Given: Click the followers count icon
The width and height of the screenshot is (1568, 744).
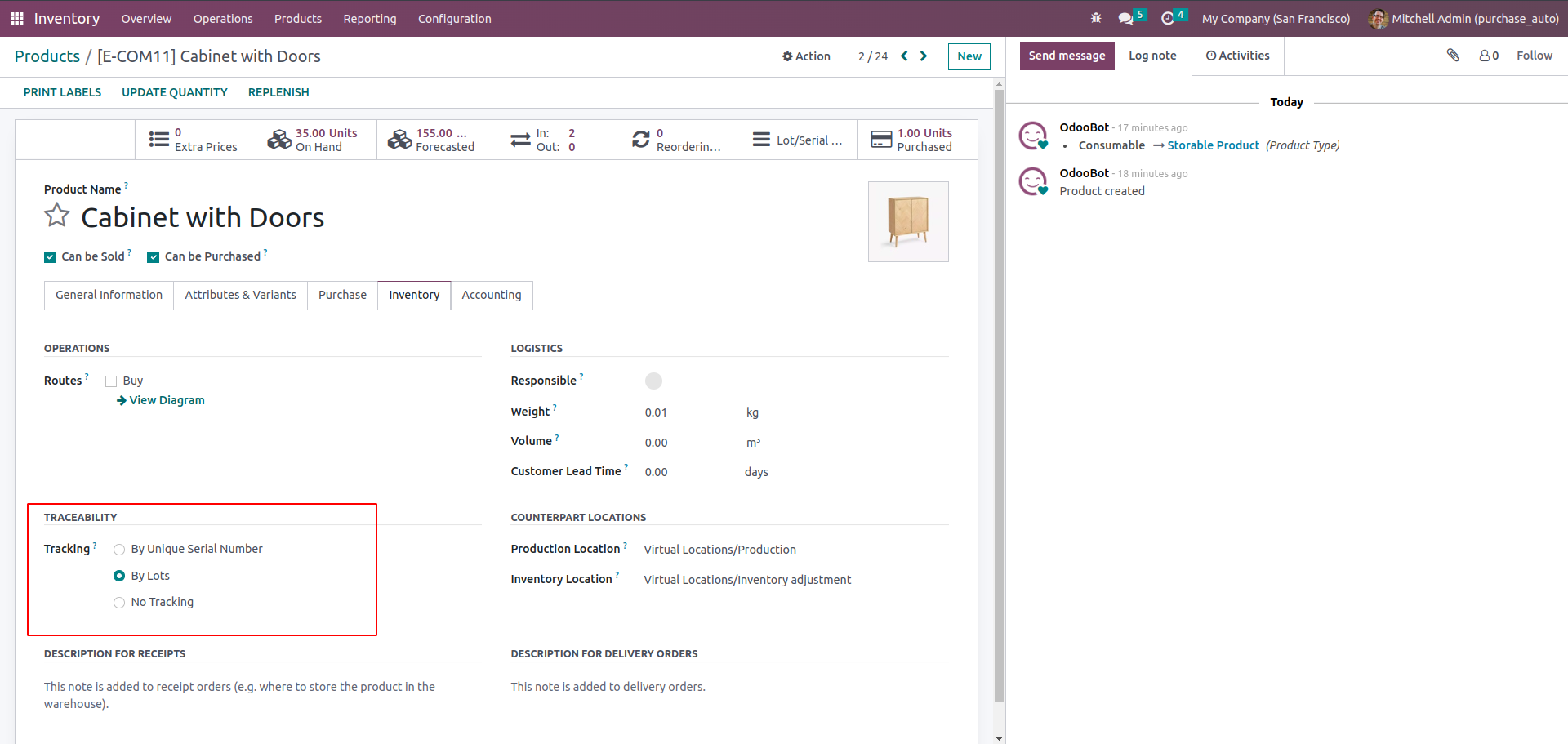Looking at the screenshot, I should (x=1485, y=56).
